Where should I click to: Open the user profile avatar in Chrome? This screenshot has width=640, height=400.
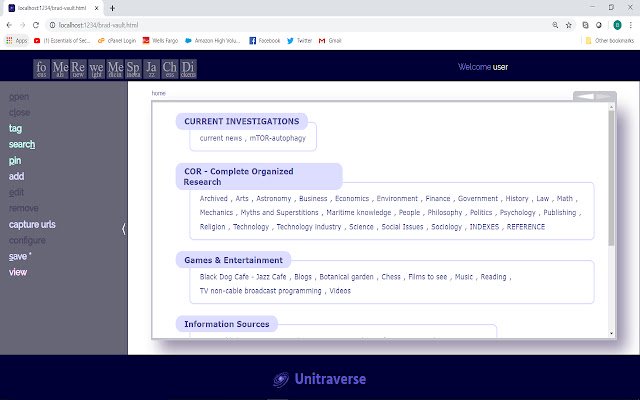(x=617, y=25)
